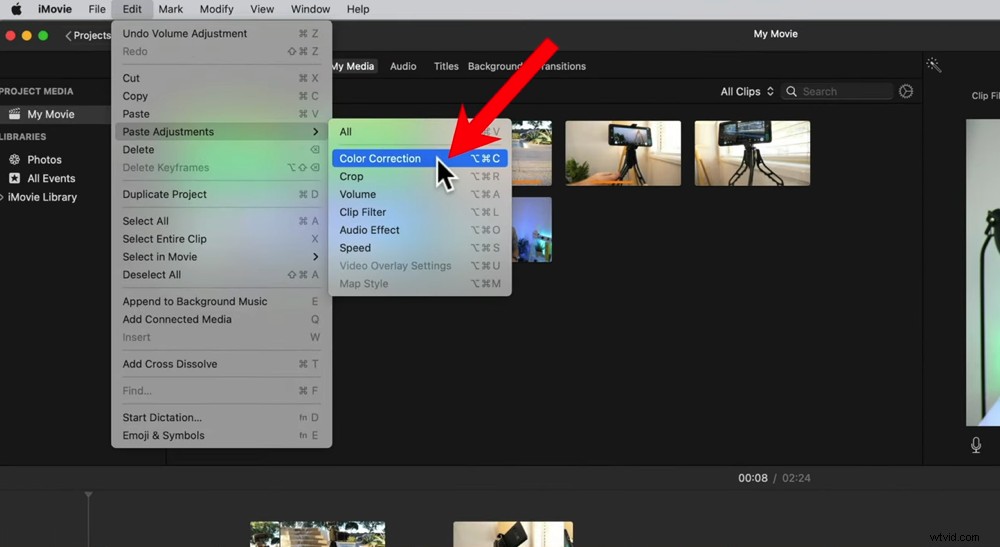Click the microphone voiceover icon
The height and width of the screenshot is (547, 1000).
click(976, 444)
